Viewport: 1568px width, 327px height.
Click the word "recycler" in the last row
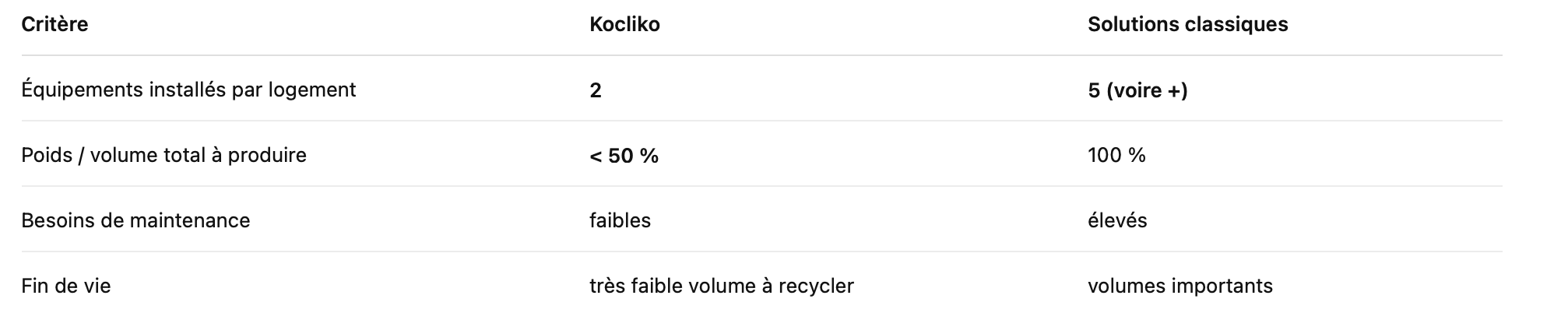(821, 286)
